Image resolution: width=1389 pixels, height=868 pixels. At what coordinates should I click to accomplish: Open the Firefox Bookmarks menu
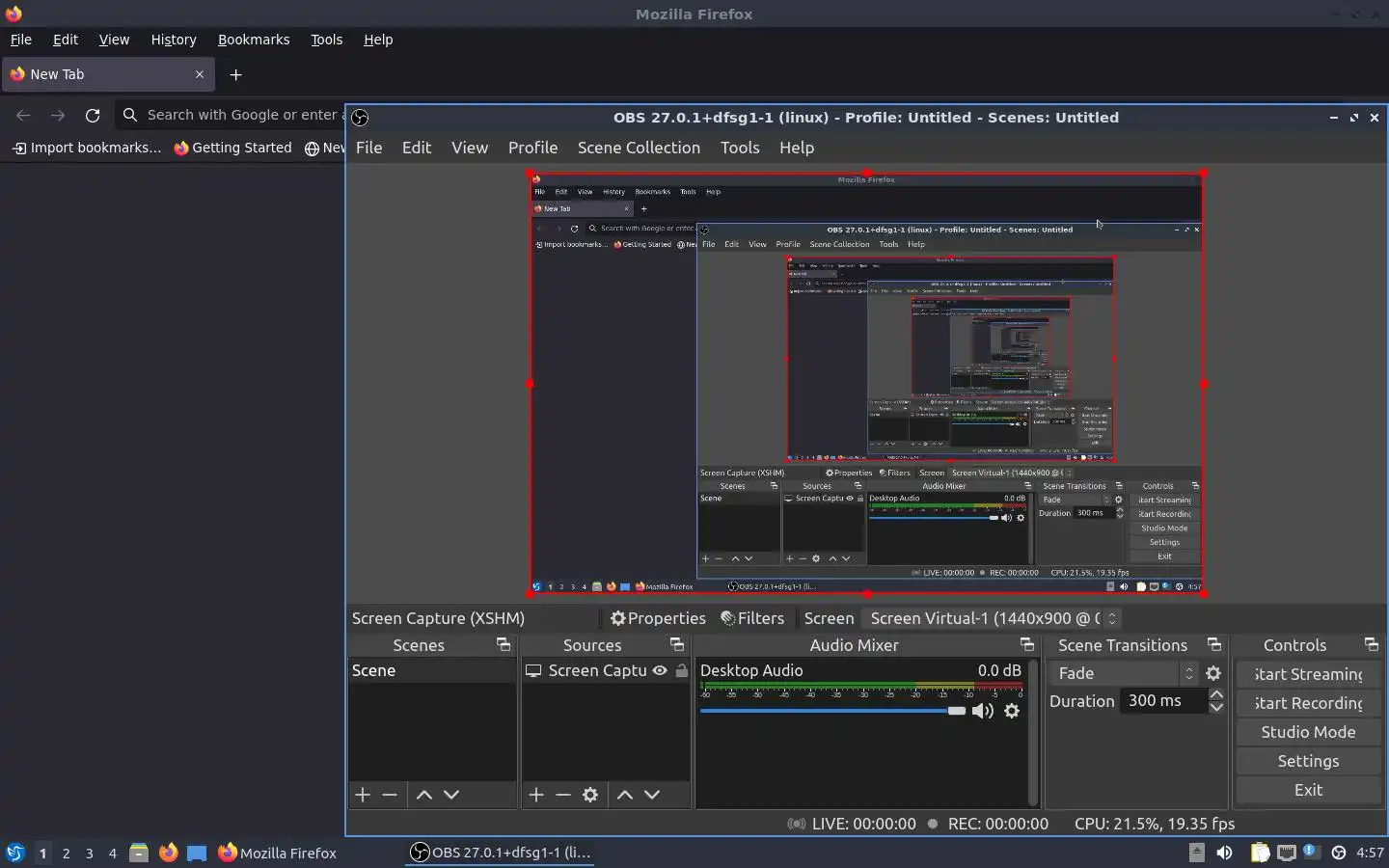tap(254, 40)
